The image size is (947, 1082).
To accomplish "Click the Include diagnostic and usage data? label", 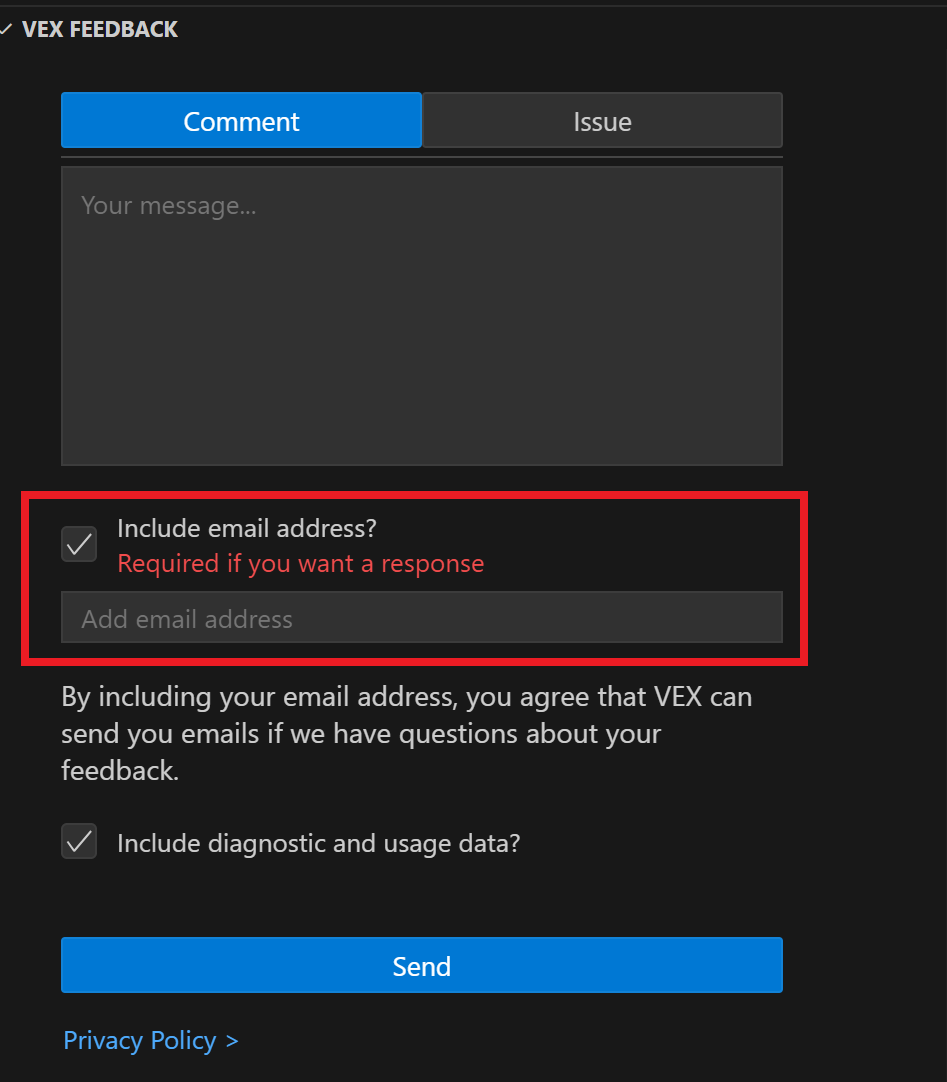I will [318, 843].
